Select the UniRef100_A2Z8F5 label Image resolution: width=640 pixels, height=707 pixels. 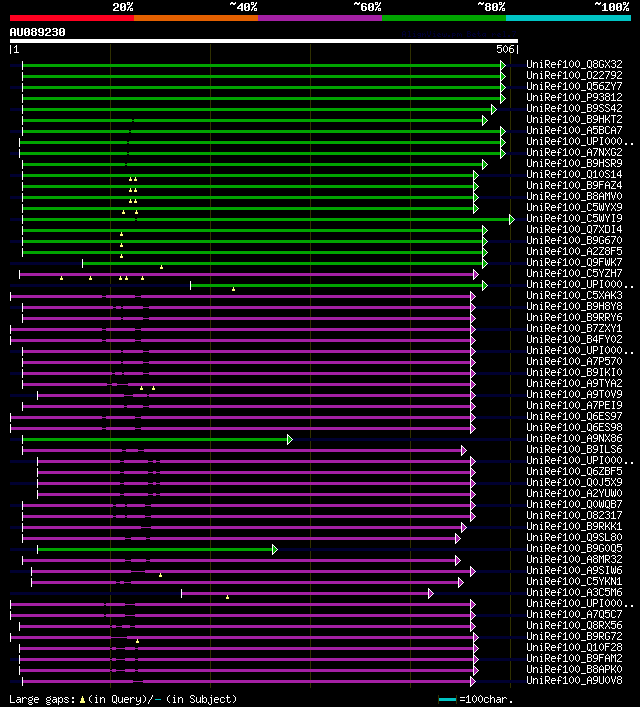click(574, 251)
